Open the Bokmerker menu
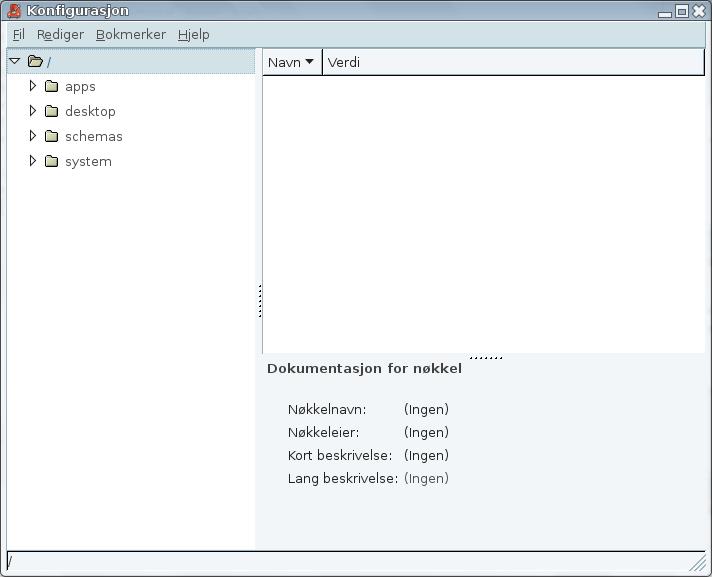 click(x=131, y=35)
